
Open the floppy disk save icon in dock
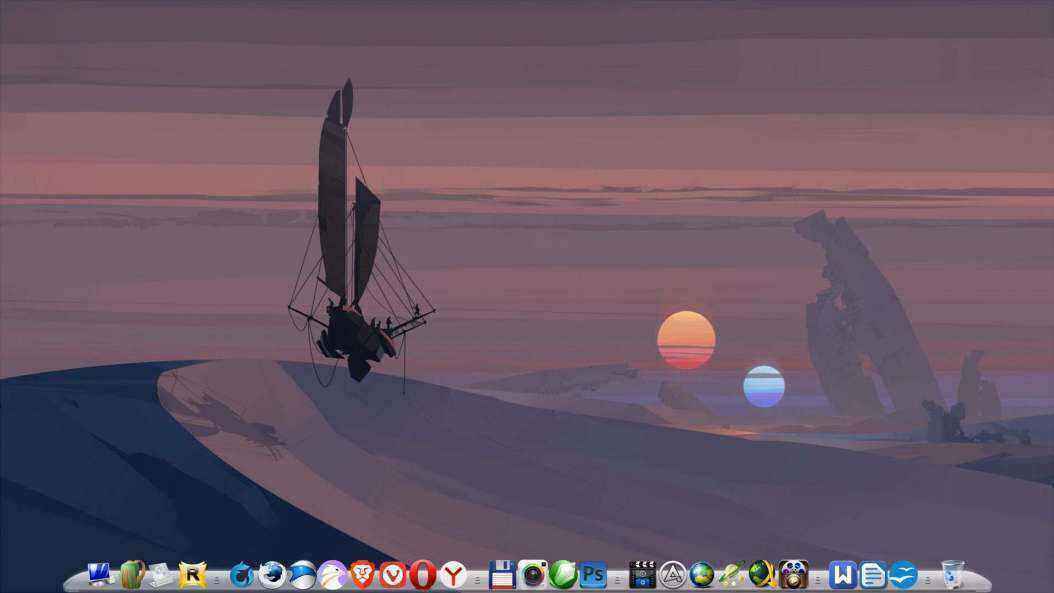[x=502, y=575]
